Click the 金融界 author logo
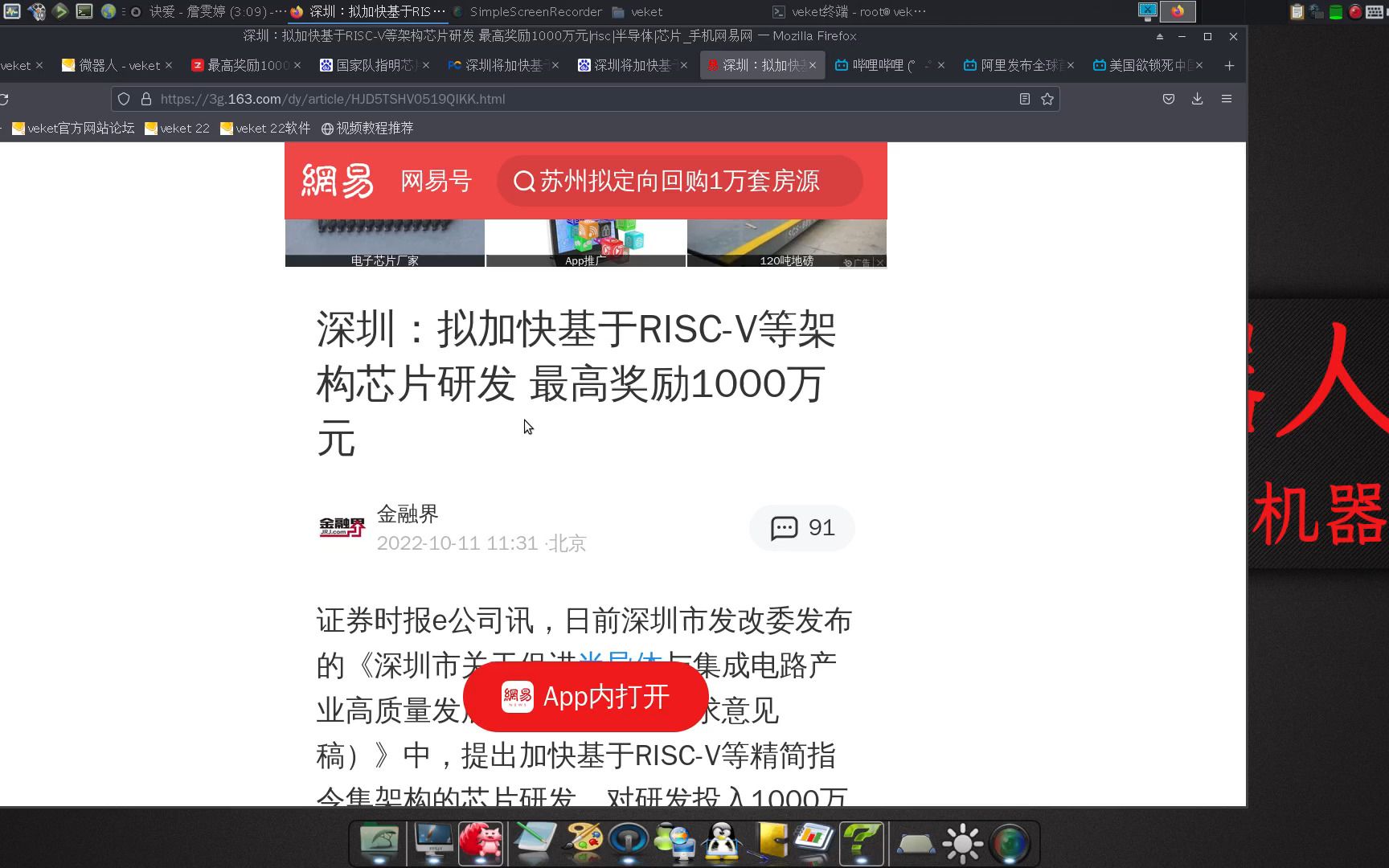 click(342, 527)
